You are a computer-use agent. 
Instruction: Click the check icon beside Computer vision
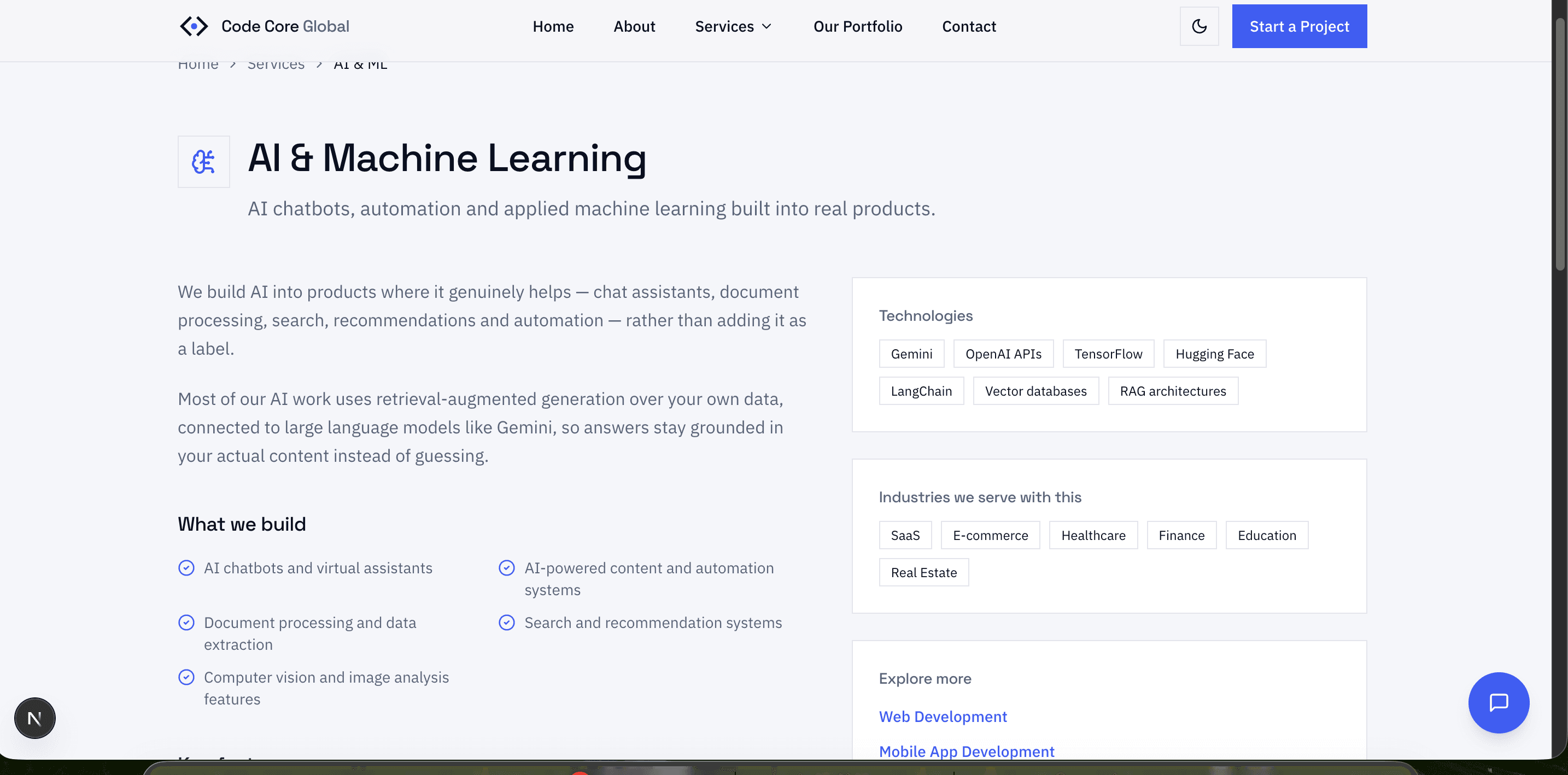click(186, 677)
